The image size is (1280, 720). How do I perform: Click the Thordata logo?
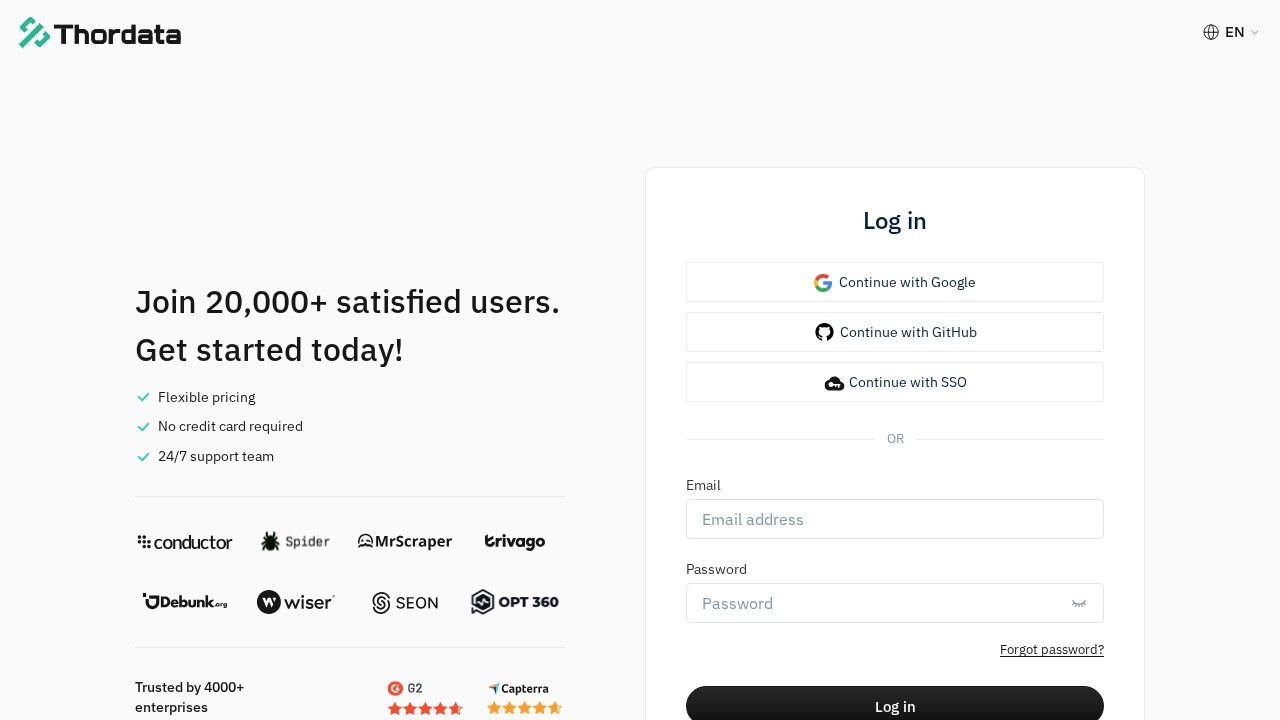pos(100,33)
